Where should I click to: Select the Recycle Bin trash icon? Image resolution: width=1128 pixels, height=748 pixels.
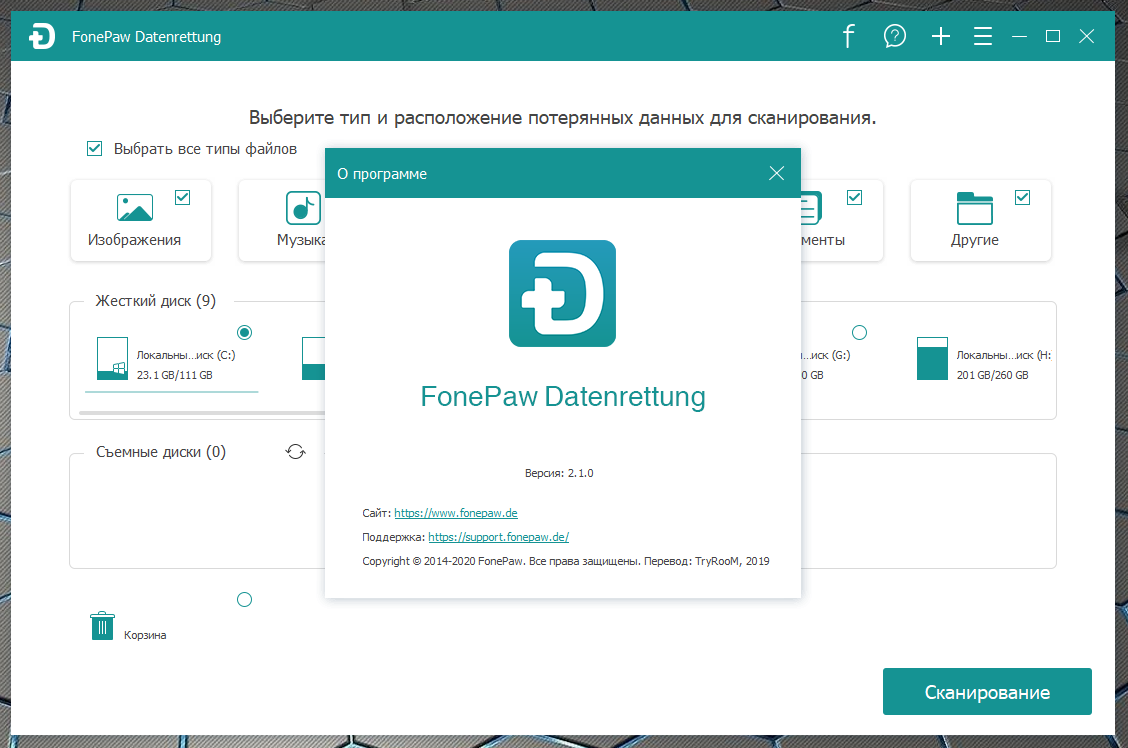(102, 626)
